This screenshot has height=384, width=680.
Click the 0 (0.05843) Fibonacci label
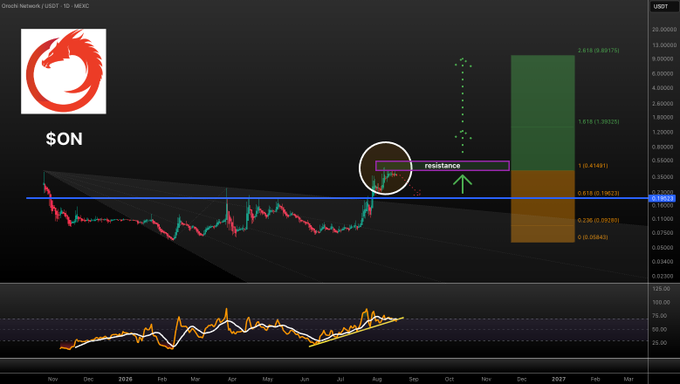(x=593, y=237)
